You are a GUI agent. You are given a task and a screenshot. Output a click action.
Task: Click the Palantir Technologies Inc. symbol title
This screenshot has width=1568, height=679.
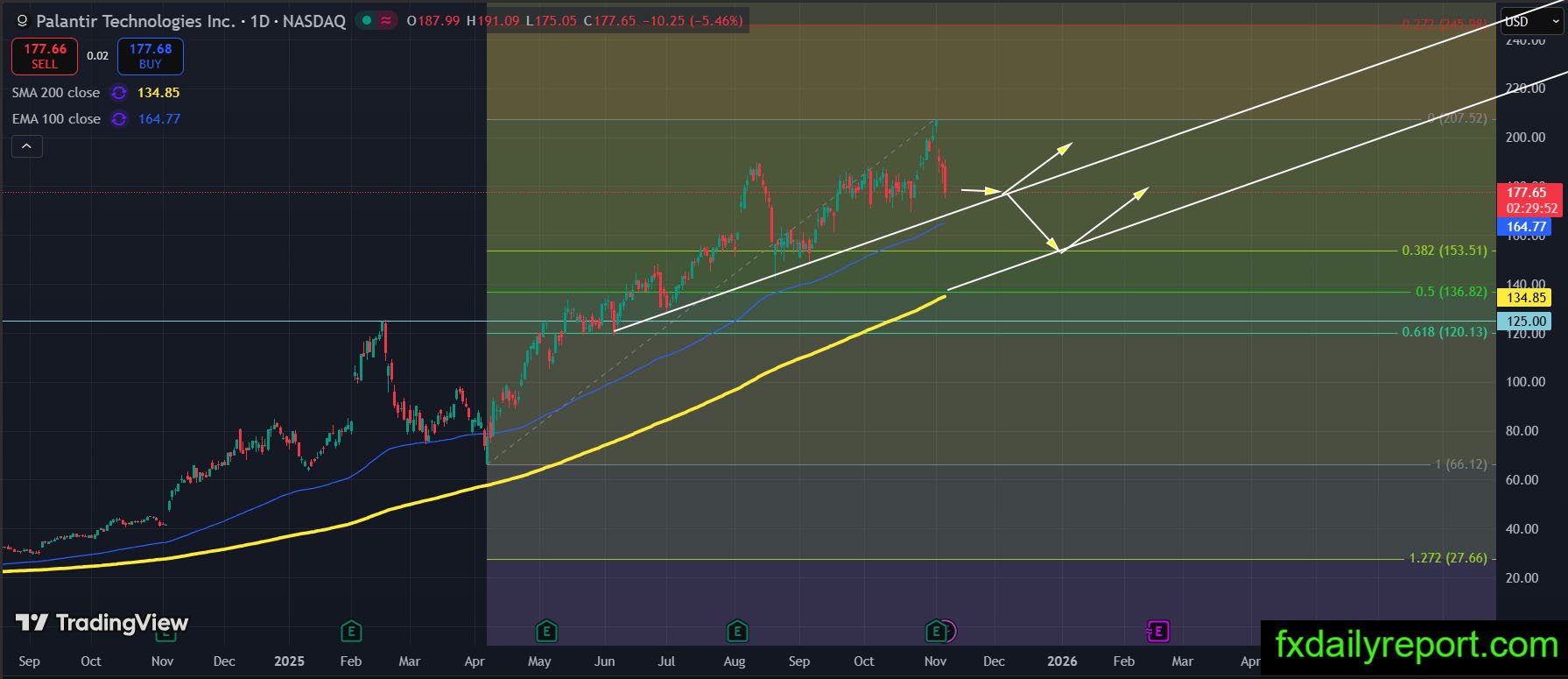coord(136,21)
